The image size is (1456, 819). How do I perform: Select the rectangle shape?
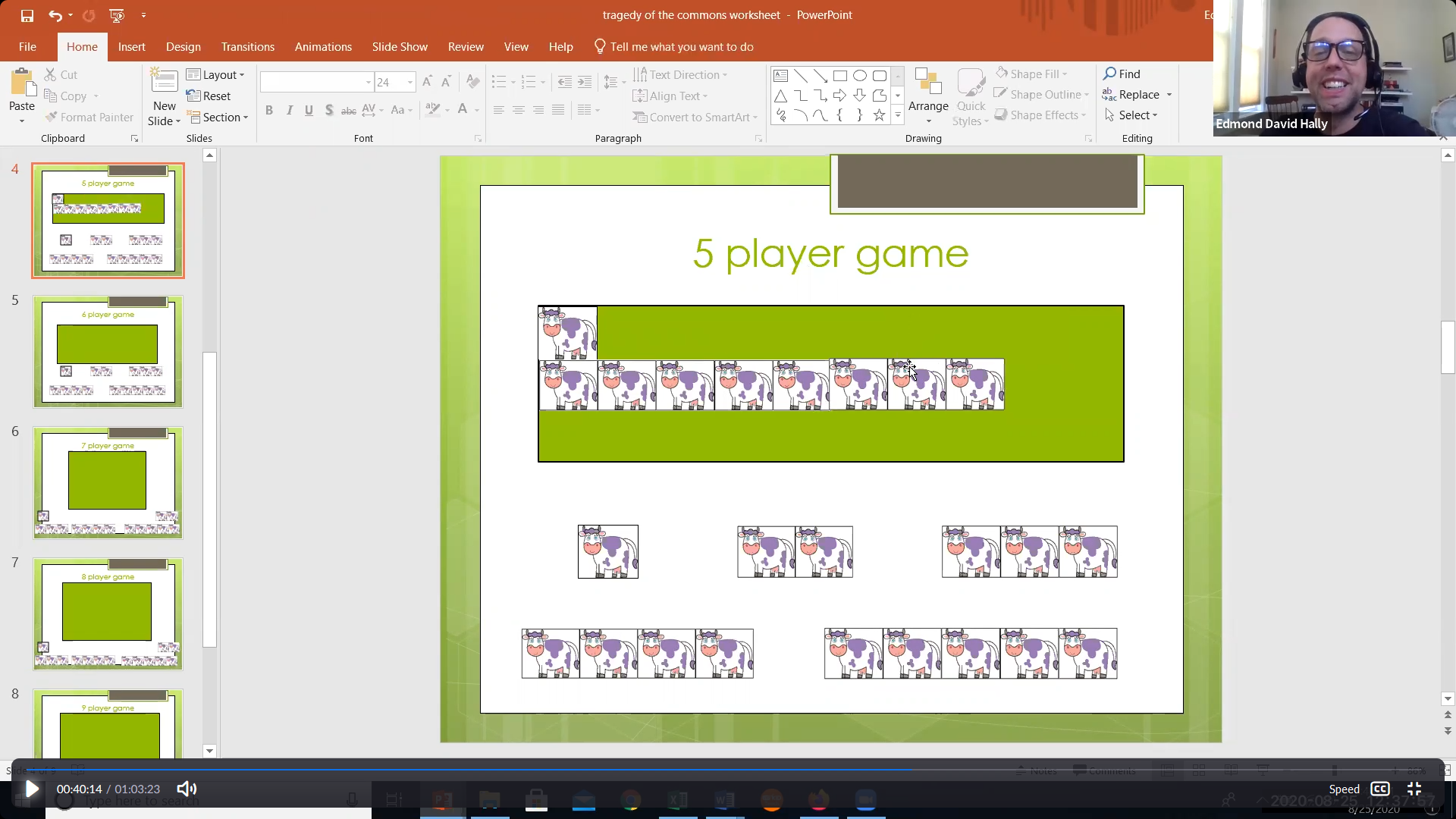click(x=839, y=76)
